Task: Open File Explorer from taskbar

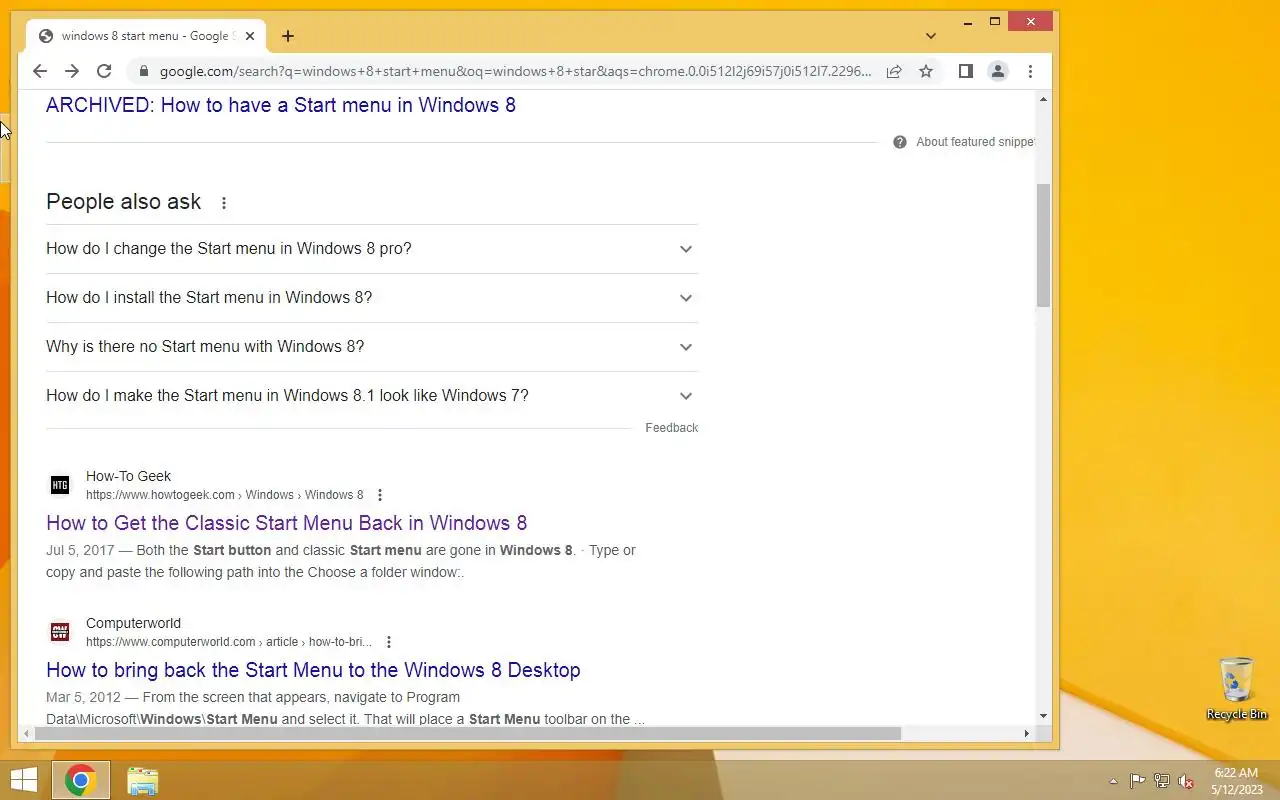Action: click(143, 780)
